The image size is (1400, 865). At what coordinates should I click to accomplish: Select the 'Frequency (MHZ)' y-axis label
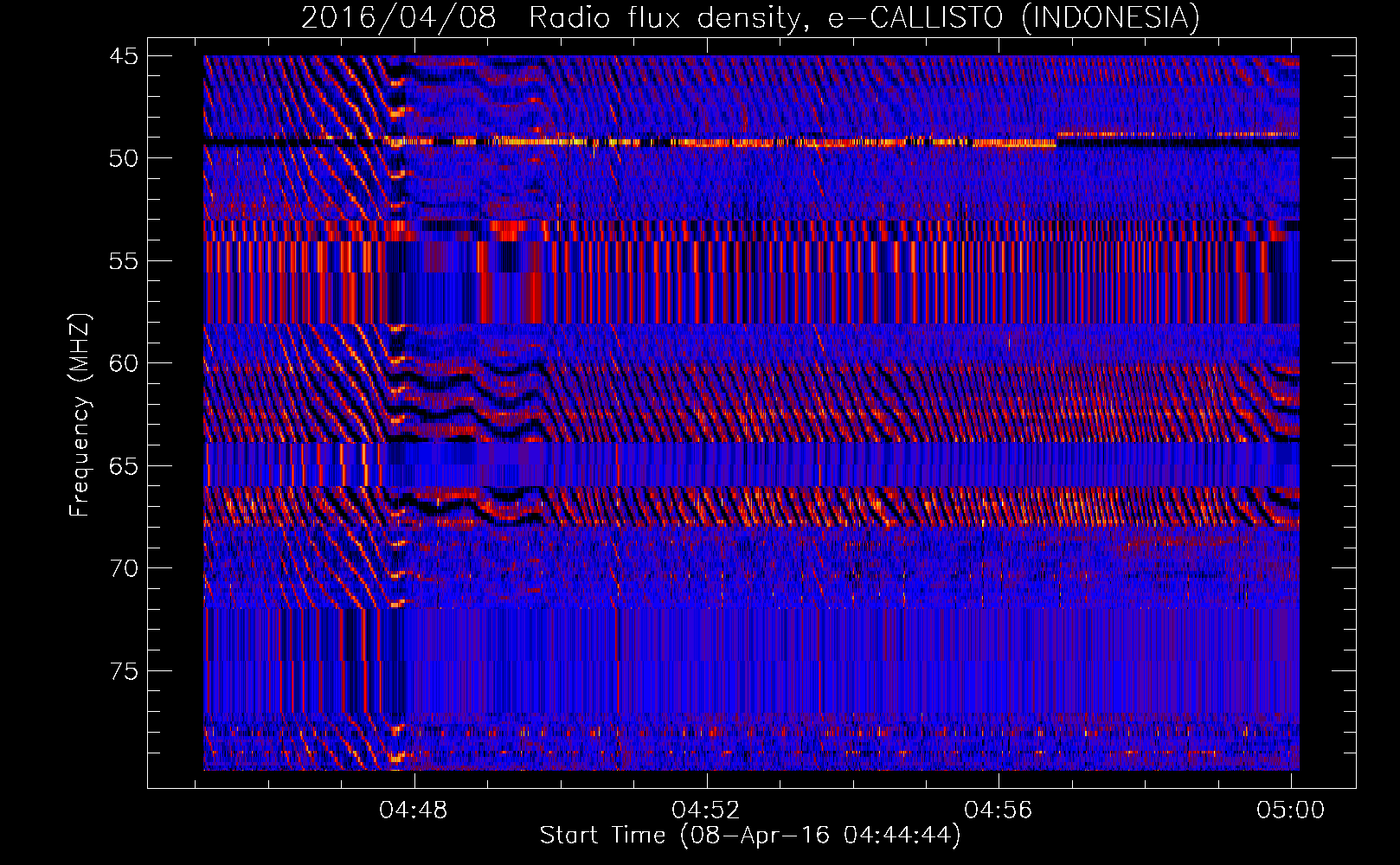click(80, 415)
